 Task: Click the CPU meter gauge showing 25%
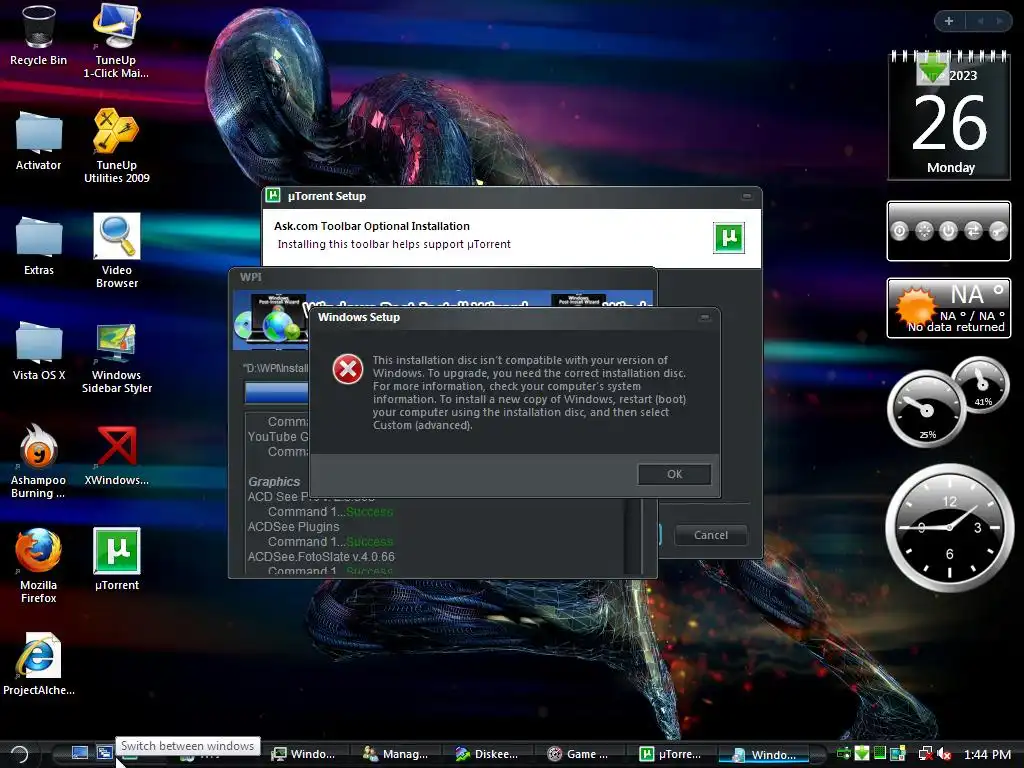[x=925, y=409]
